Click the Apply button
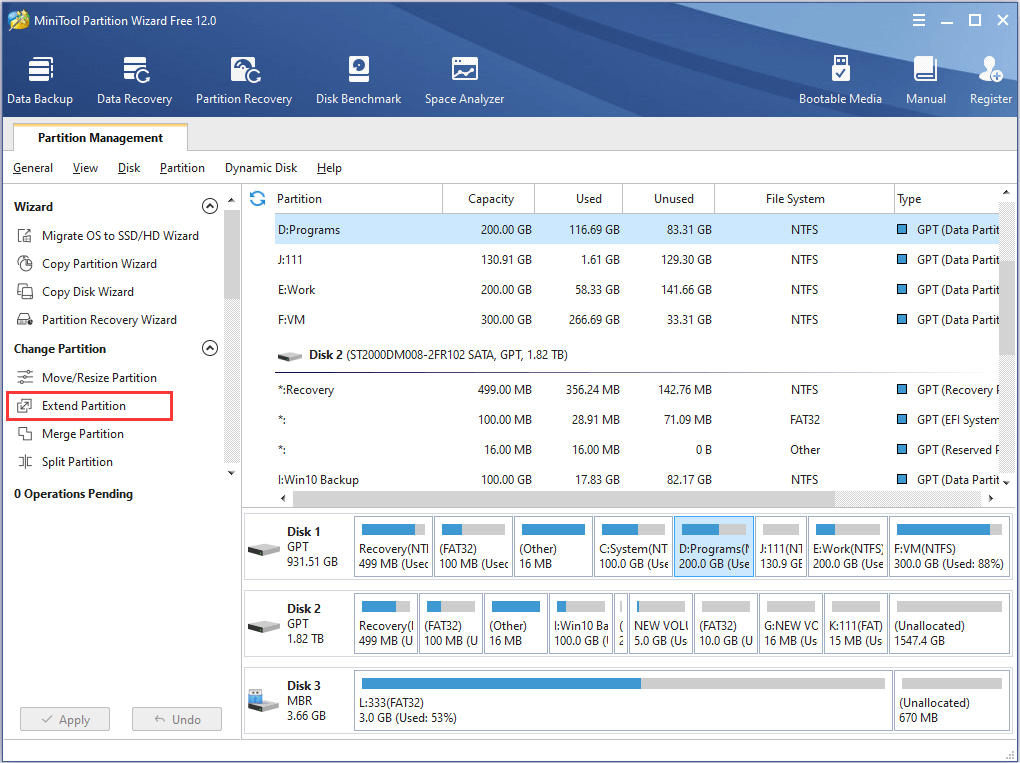 pyautogui.click(x=65, y=719)
